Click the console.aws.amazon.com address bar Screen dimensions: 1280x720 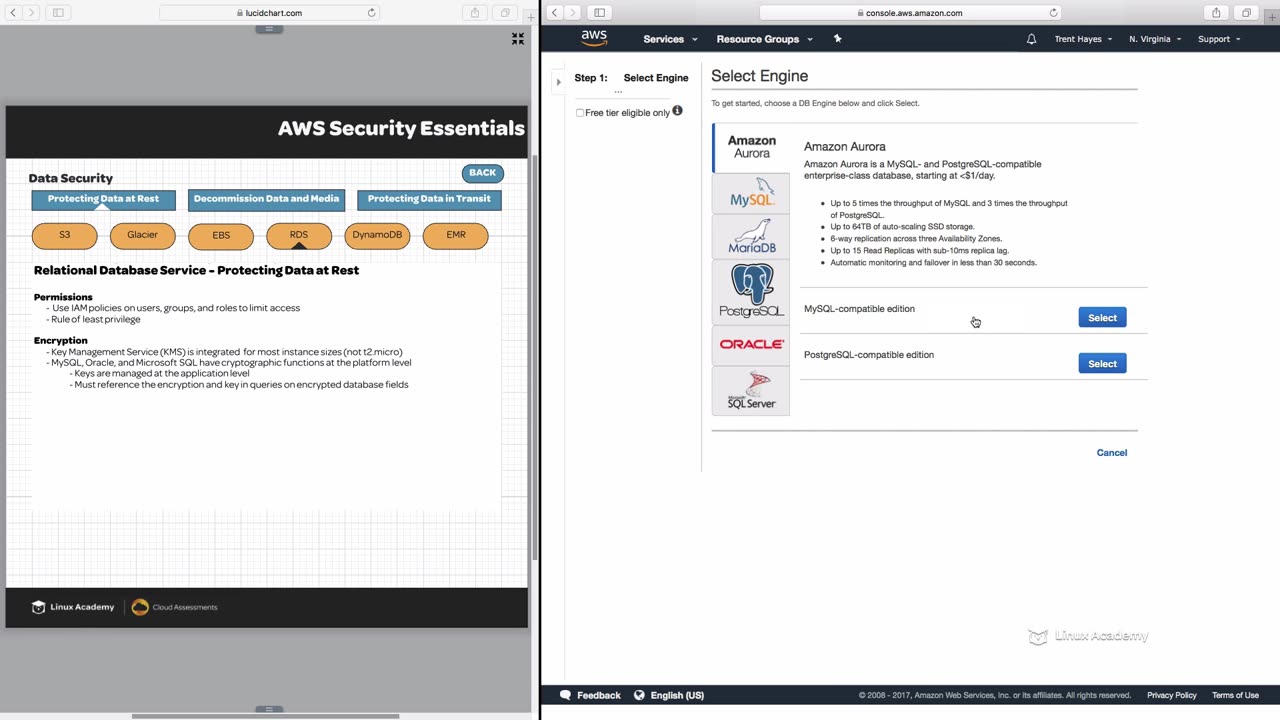click(x=910, y=13)
